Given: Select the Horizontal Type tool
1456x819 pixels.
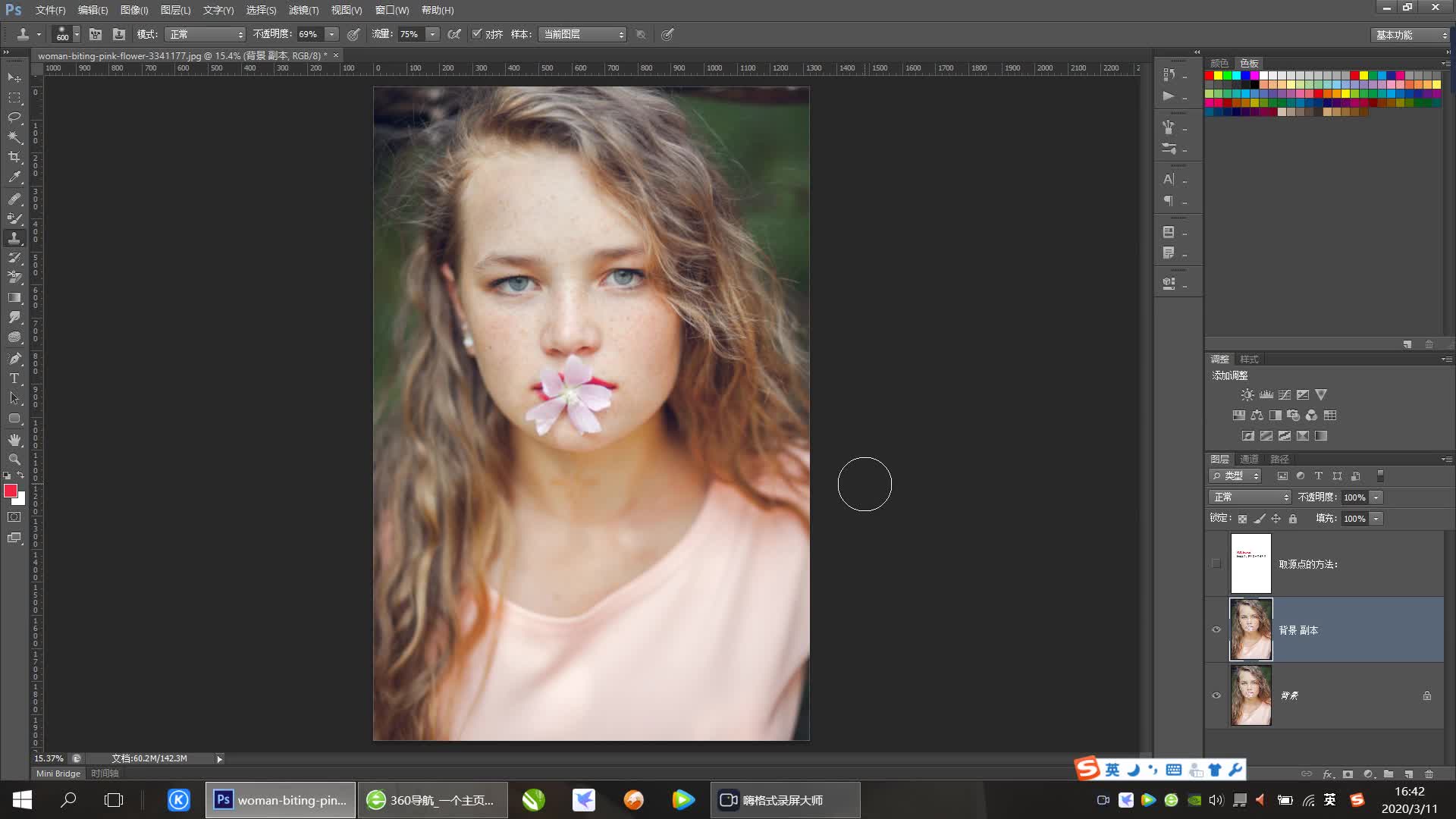Looking at the screenshot, I should pyautogui.click(x=14, y=378).
